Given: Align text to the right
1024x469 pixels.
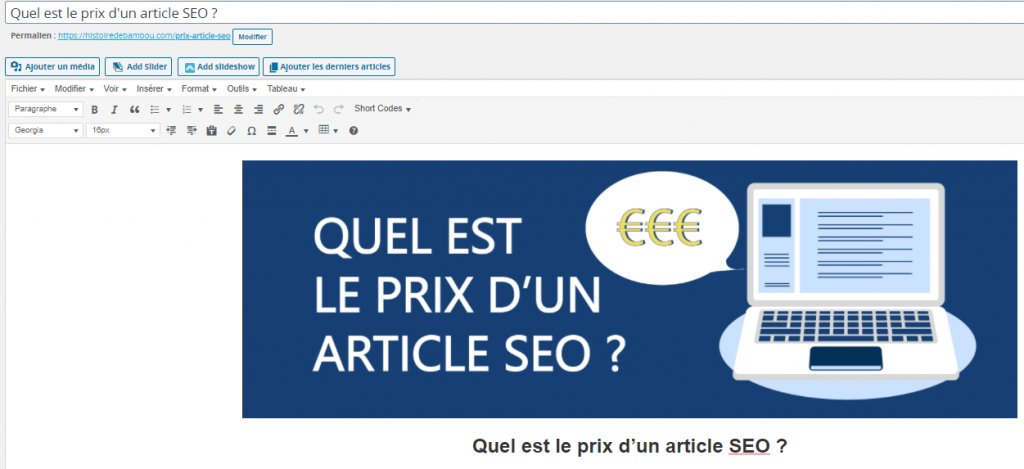Looking at the screenshot, I should [259, 110].
